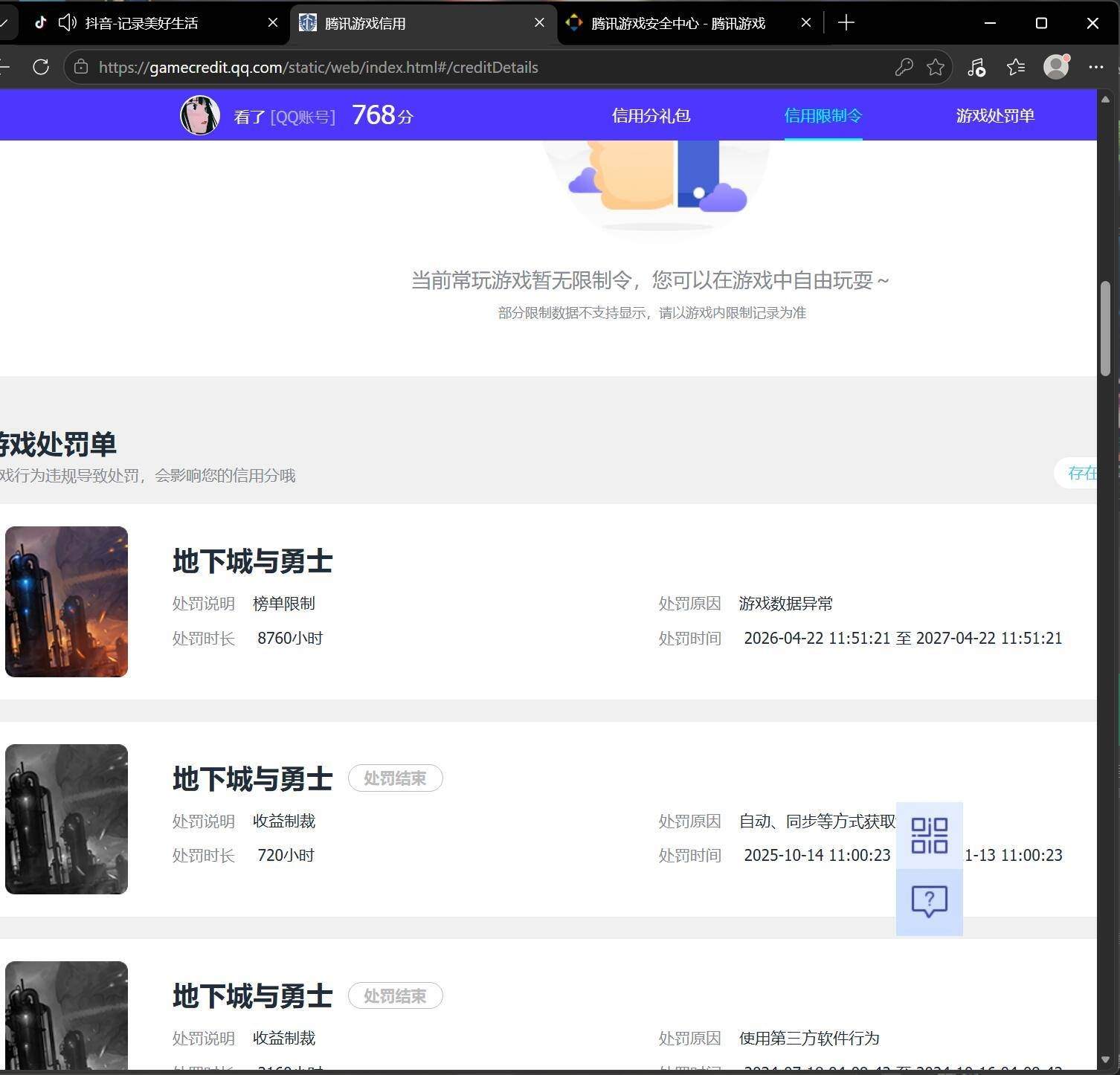The image size is (1120, 1075).
Task: Click the 看了 [QQ账号] username
Action: [x=285, y=117]
